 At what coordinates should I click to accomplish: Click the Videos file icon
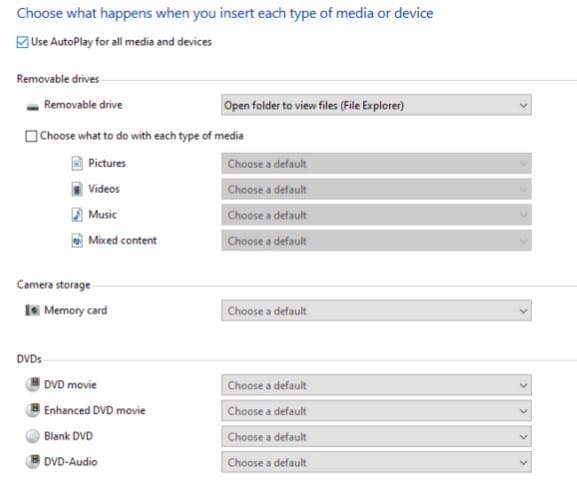[x=77, y=189]
